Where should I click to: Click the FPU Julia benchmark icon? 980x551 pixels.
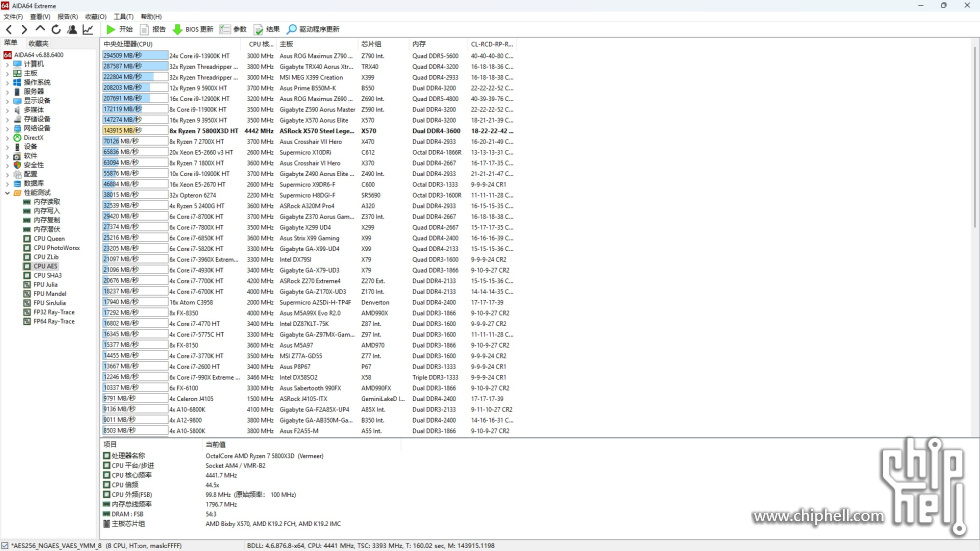[x=27, y=284]
